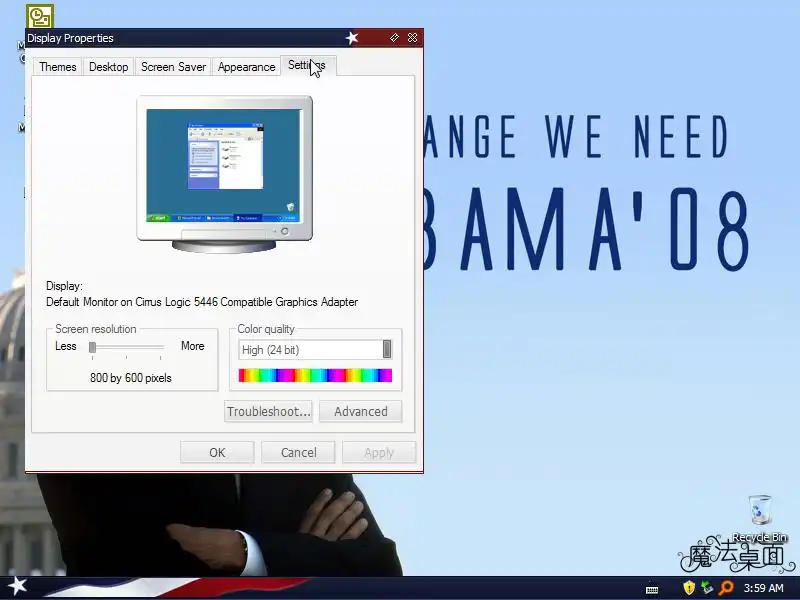Select the Appearance tab

click(246, 67)
